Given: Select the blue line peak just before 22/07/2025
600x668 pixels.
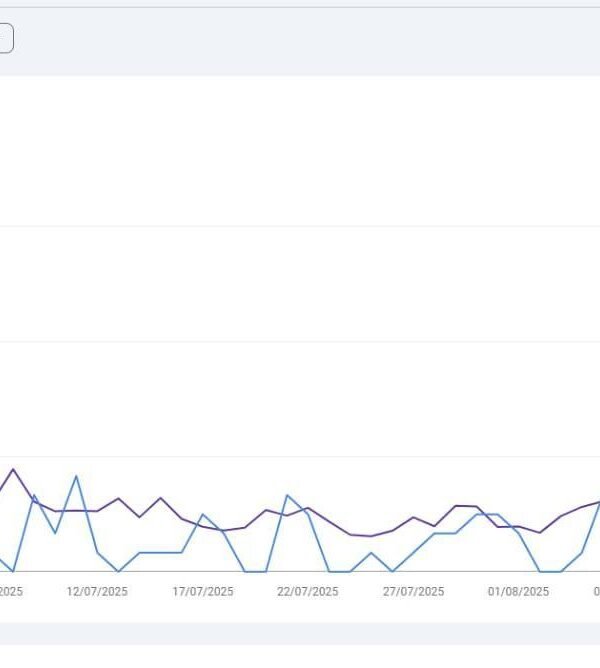Looking at the screenshot, I should click(x=287, y=495).
